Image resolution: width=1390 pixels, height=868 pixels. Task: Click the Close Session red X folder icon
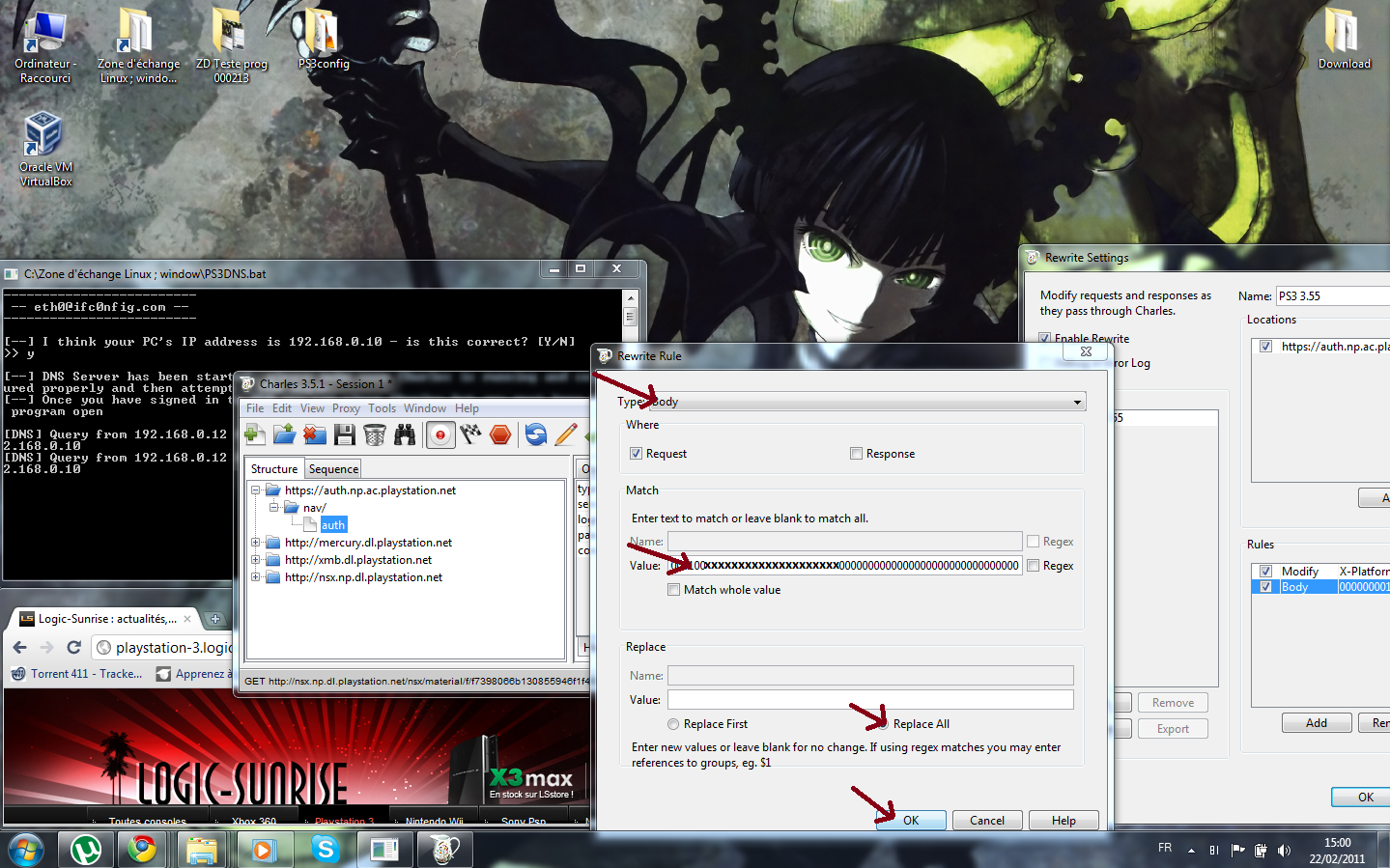[315, 434]
